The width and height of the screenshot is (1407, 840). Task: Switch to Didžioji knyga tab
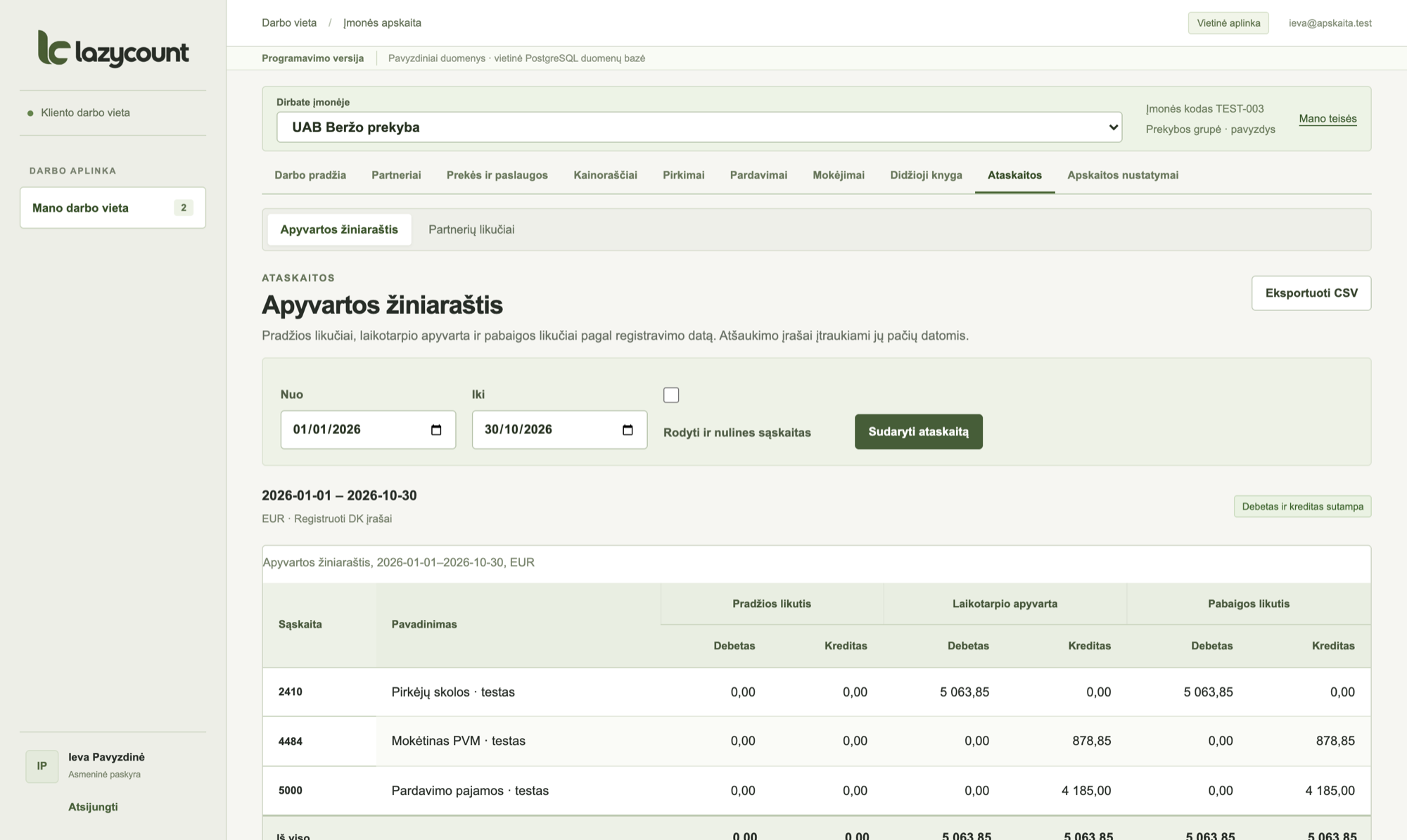(926, 175)
